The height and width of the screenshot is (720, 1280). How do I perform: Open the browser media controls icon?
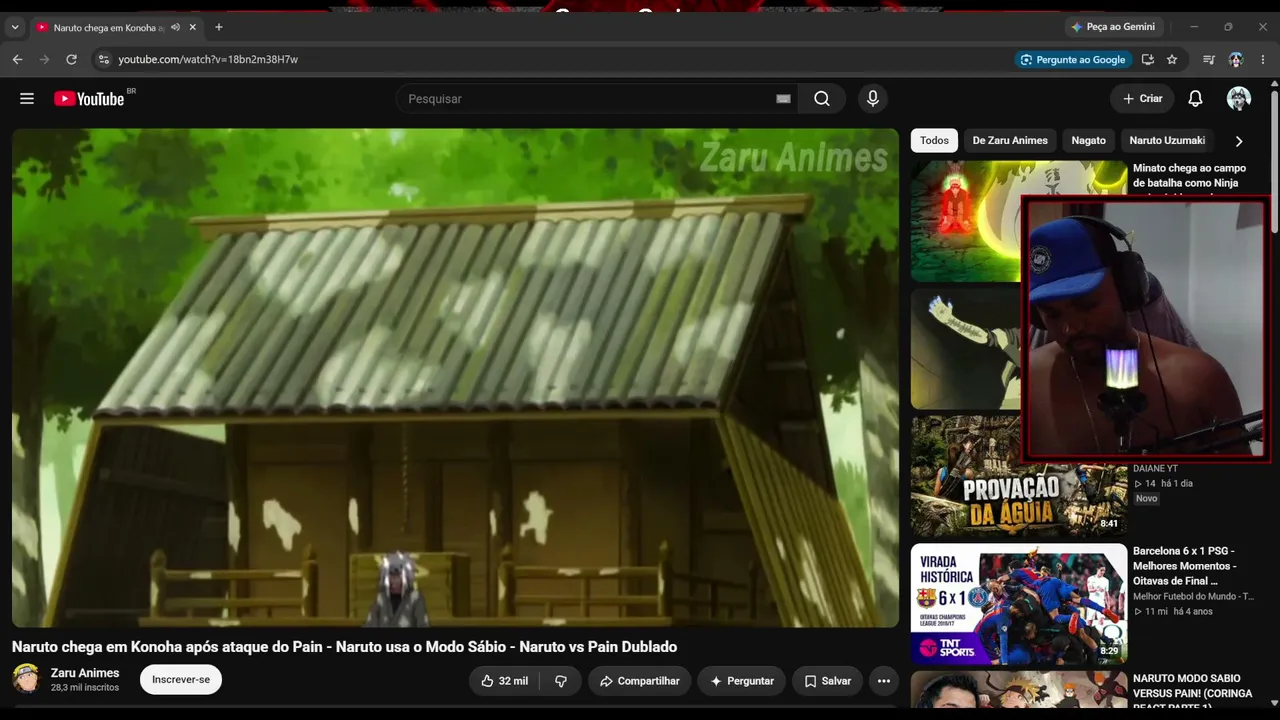1209,60
